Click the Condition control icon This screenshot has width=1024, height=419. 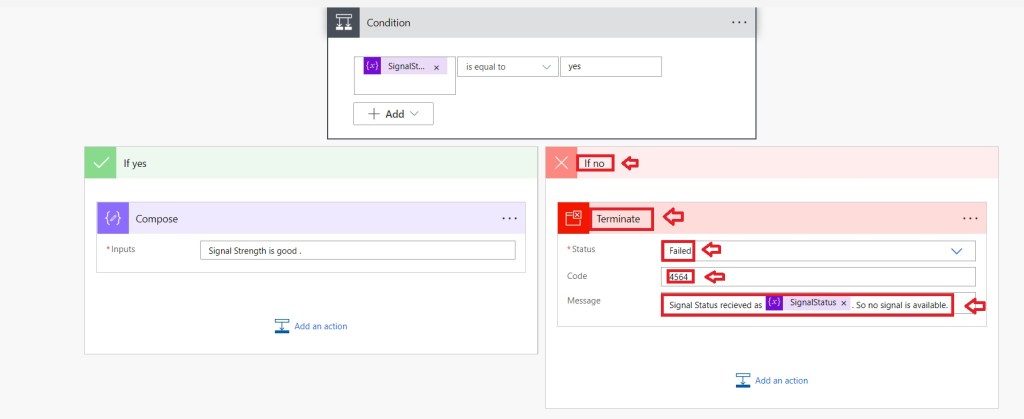[343, 23]
